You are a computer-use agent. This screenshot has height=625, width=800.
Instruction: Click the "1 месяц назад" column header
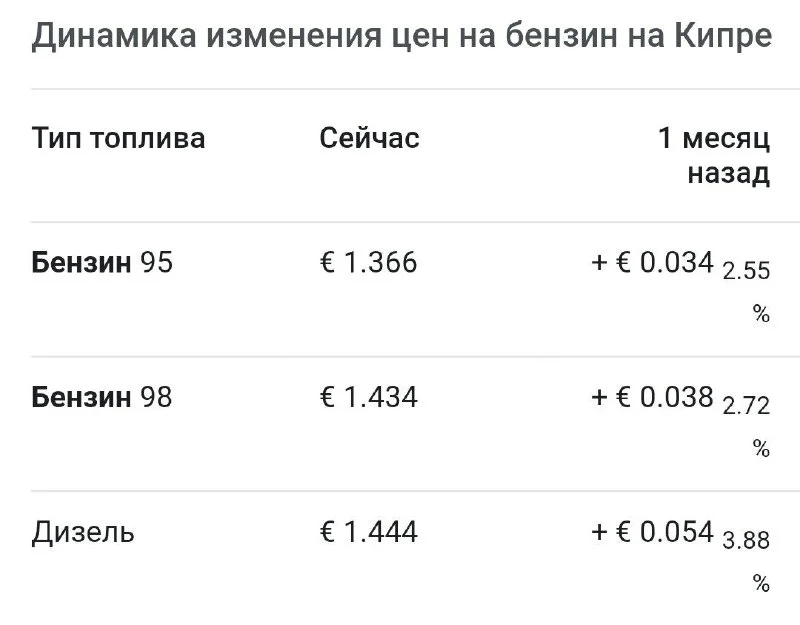[x=714, y=155]
